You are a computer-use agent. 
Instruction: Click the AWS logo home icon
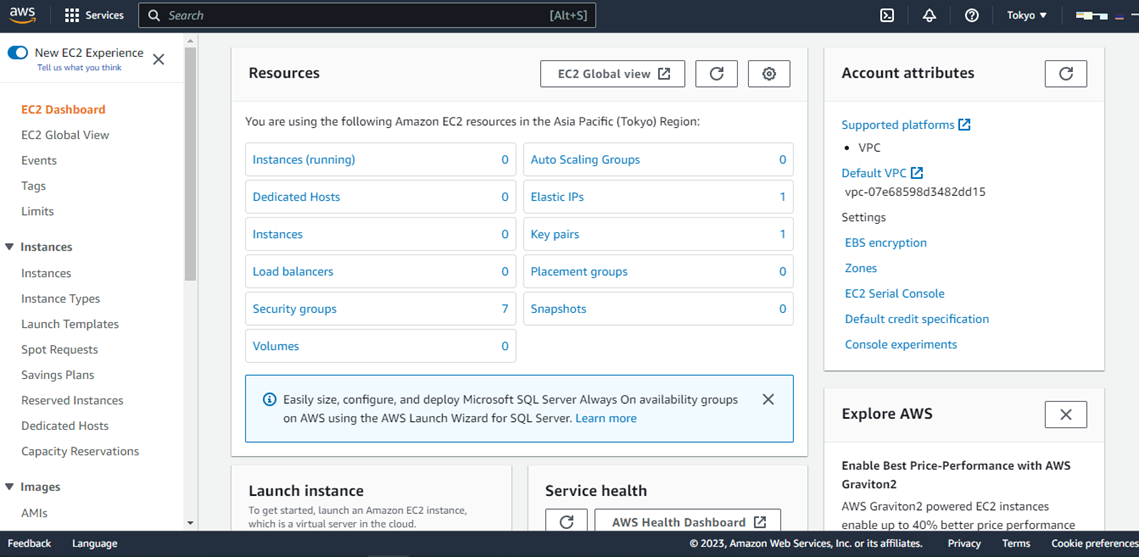coord(22,15)
